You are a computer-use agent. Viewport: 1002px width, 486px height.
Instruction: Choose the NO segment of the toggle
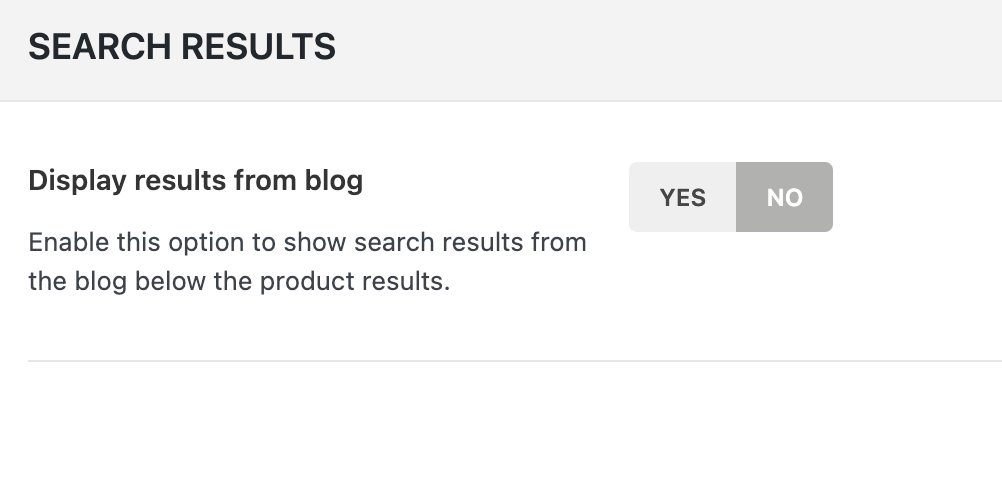pos(784,197)
